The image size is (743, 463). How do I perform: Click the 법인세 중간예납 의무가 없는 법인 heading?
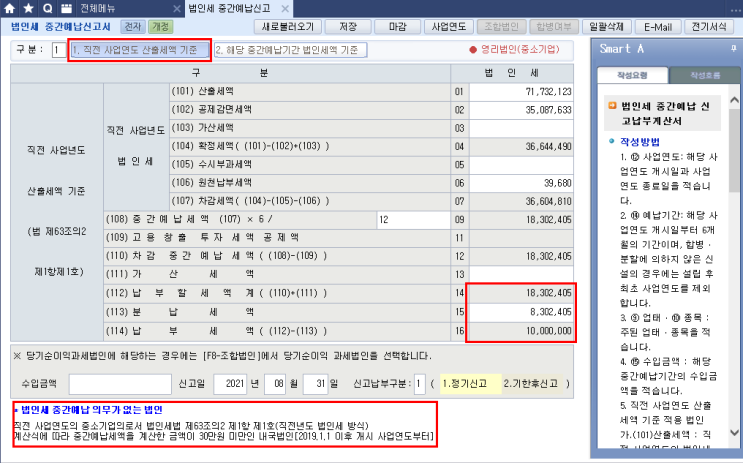pos(92,409)
